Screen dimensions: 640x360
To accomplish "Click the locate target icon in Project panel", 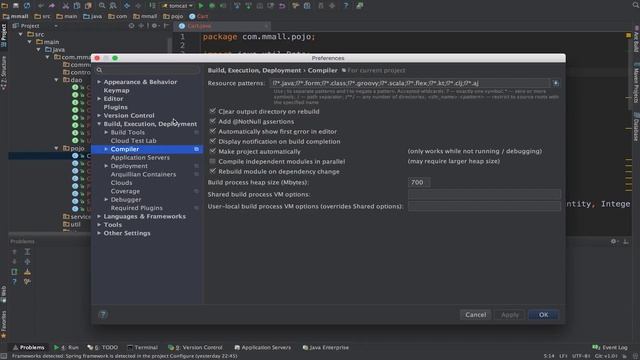I will click(x=131, y=25).
